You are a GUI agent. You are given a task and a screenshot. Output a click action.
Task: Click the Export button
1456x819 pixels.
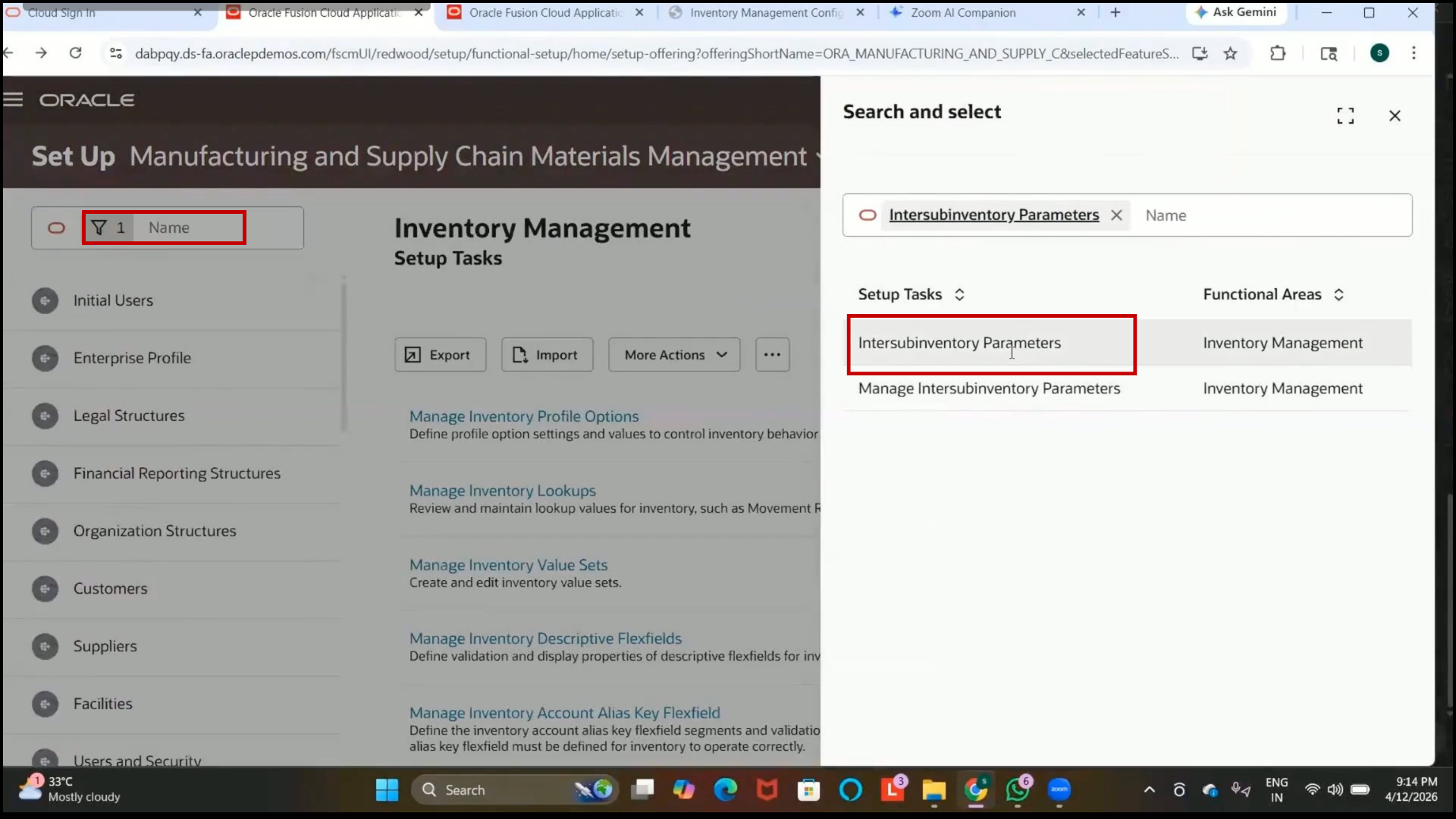tap(440, 354)
